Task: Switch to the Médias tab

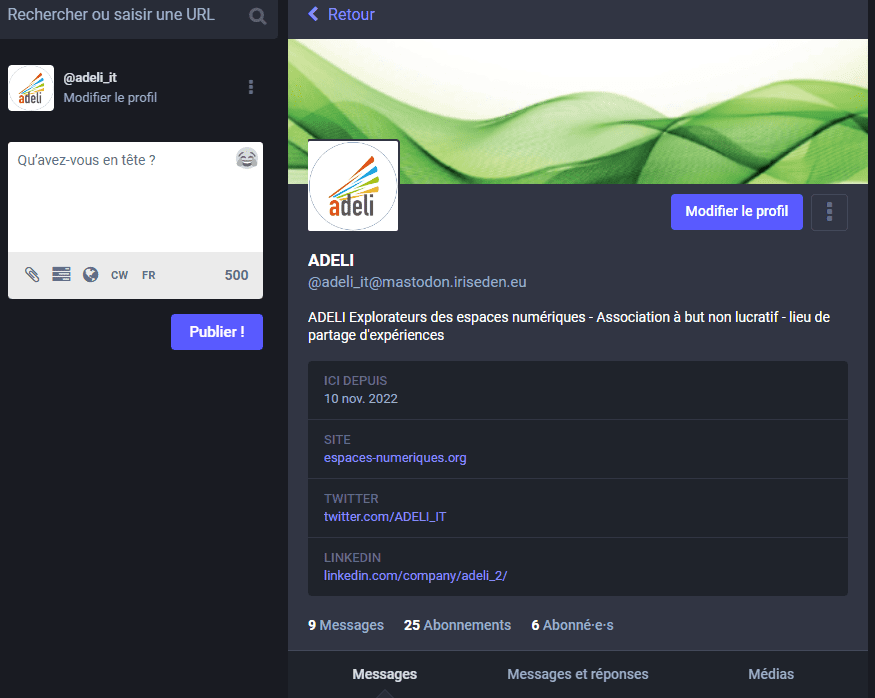Action: pos(771,674)
